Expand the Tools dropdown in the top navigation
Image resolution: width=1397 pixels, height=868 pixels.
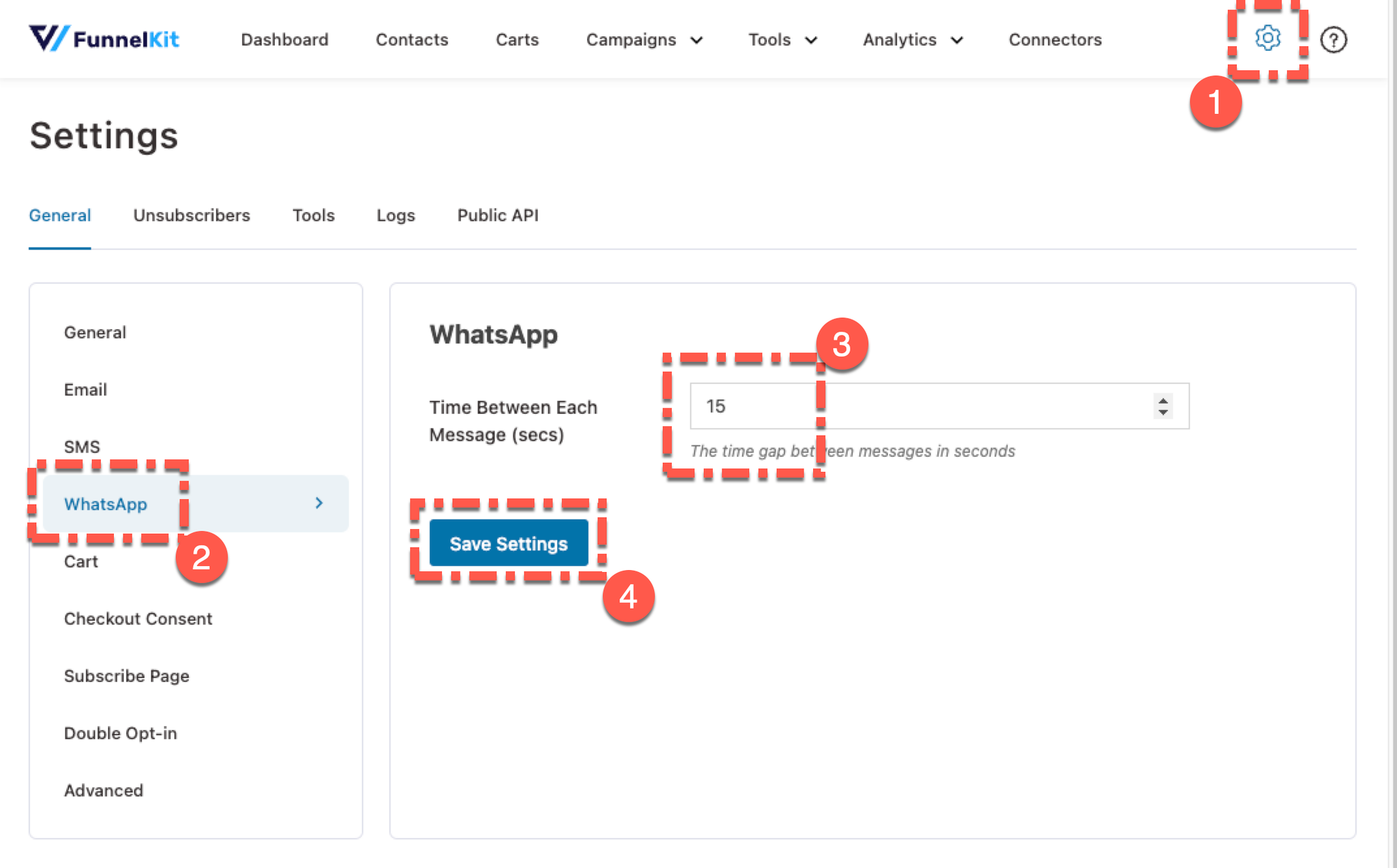click(782, 40)
